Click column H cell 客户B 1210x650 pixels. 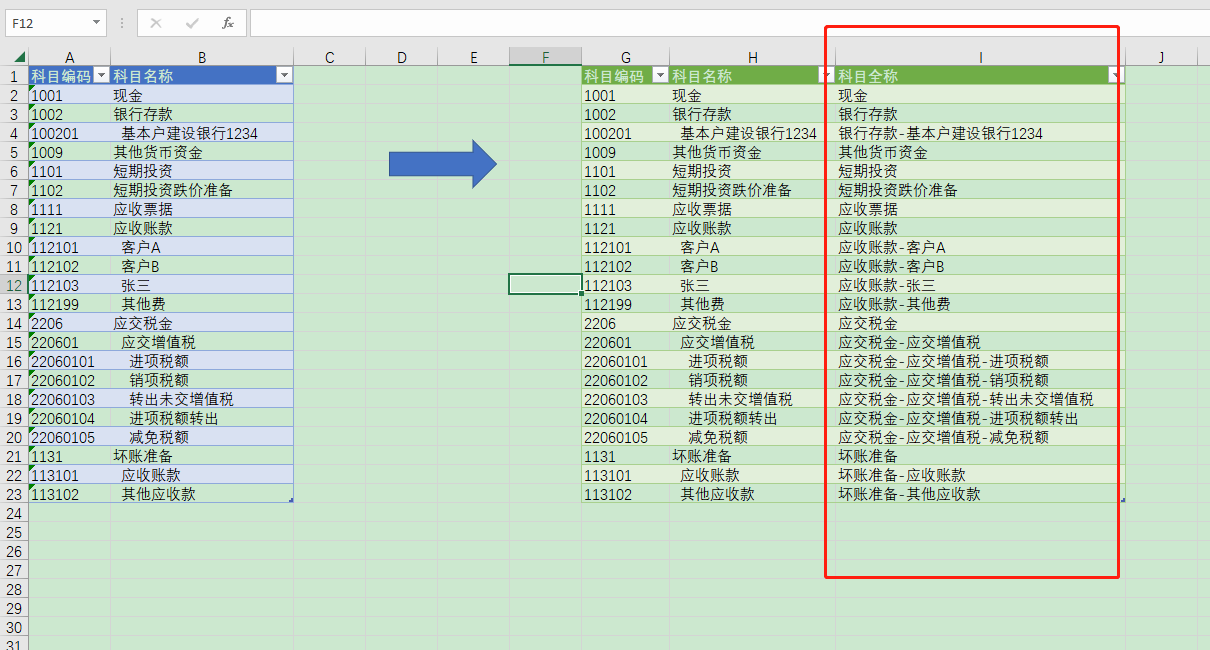[x=752, y=266]
